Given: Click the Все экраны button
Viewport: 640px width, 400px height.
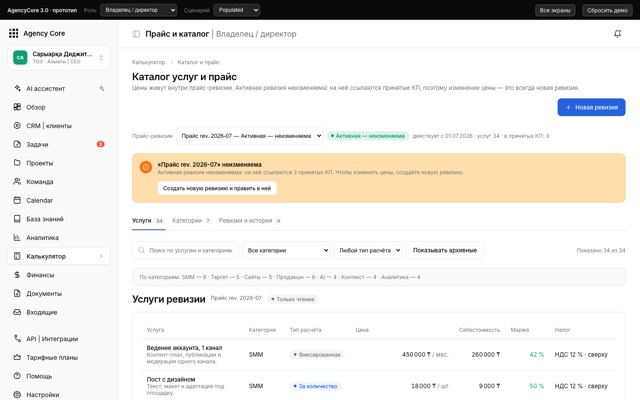Looking at the screenshot, I should point(555,10).
